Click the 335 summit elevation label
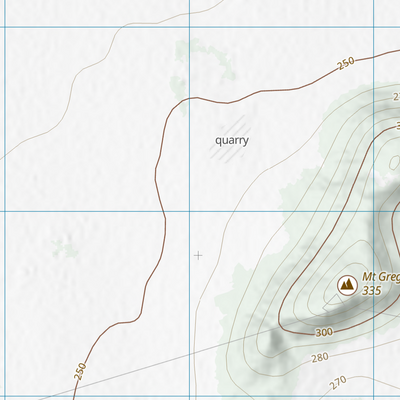Image resolution: width=400 pixels, height=400 pixels. pyautogui.click(x=372, y=291)
